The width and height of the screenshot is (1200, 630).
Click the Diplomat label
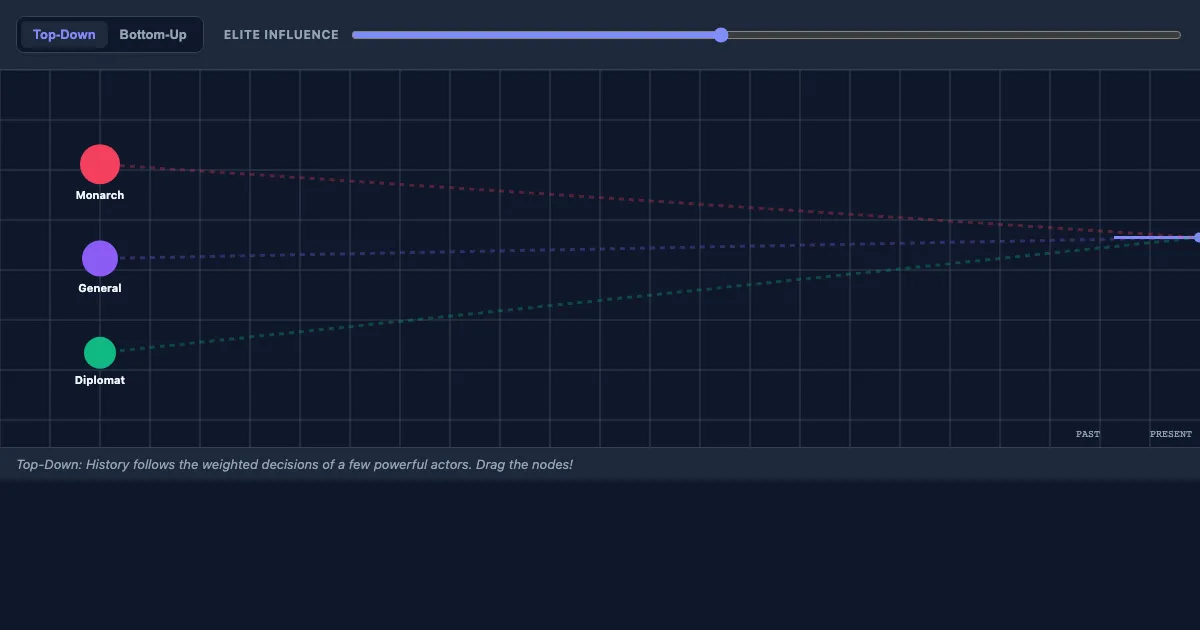[x=100, y=380]
